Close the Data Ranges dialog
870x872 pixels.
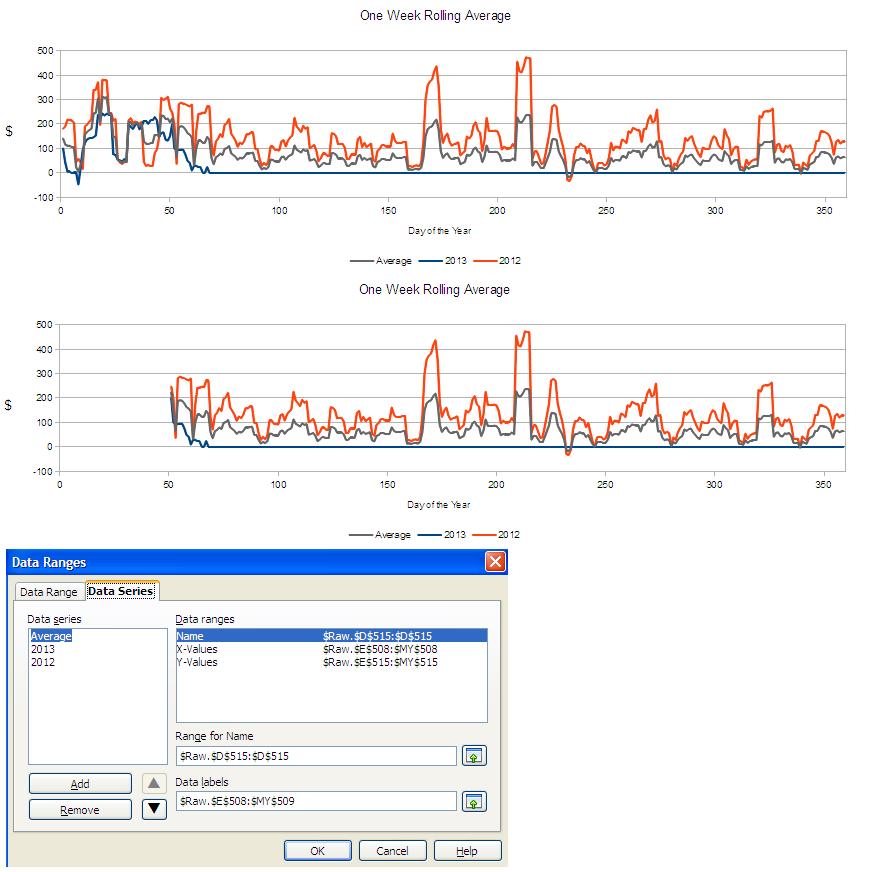[495, 562]
